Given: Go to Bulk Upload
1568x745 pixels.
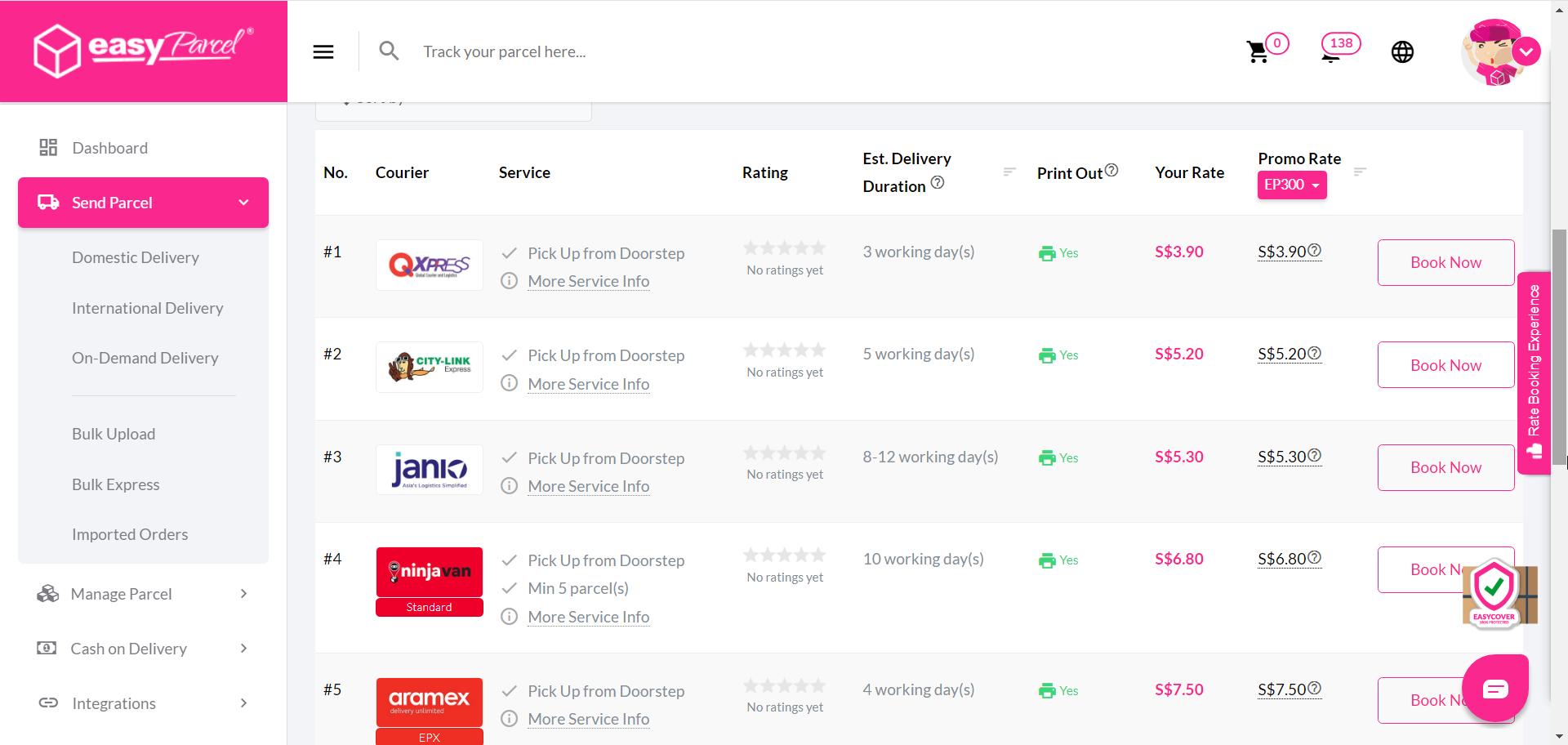Looking at the screenshot, I should [x=114, y=434].
